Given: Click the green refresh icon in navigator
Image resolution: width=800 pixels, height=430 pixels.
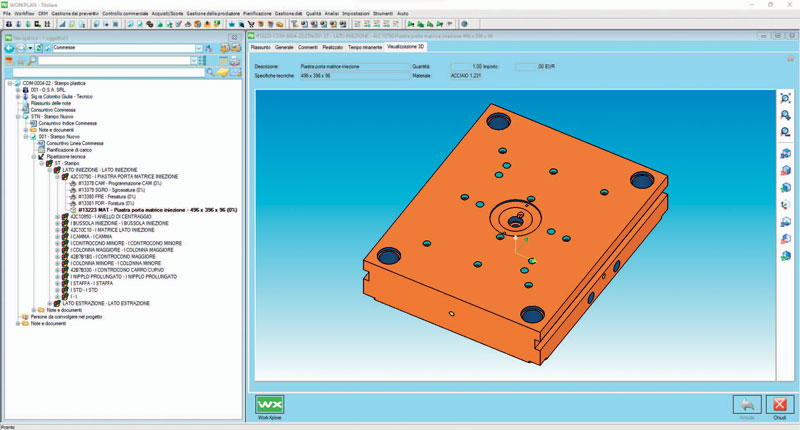Looking at the screenshot, I should [38, 48].
